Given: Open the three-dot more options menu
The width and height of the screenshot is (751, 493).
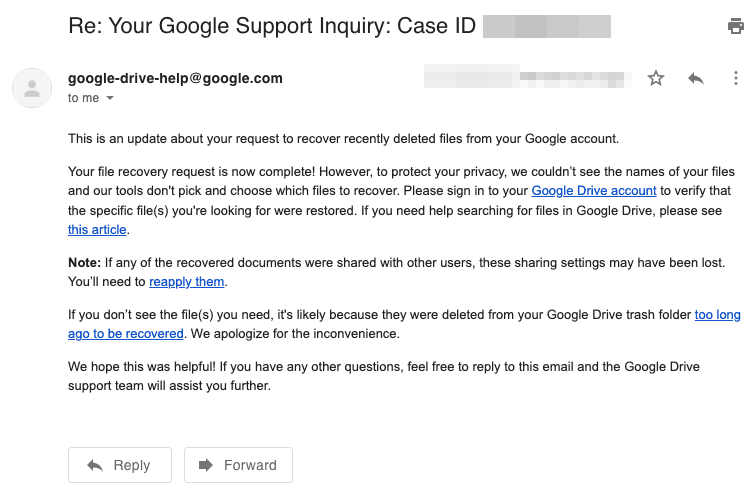Looking at the screenshot, I should point(735,78).
